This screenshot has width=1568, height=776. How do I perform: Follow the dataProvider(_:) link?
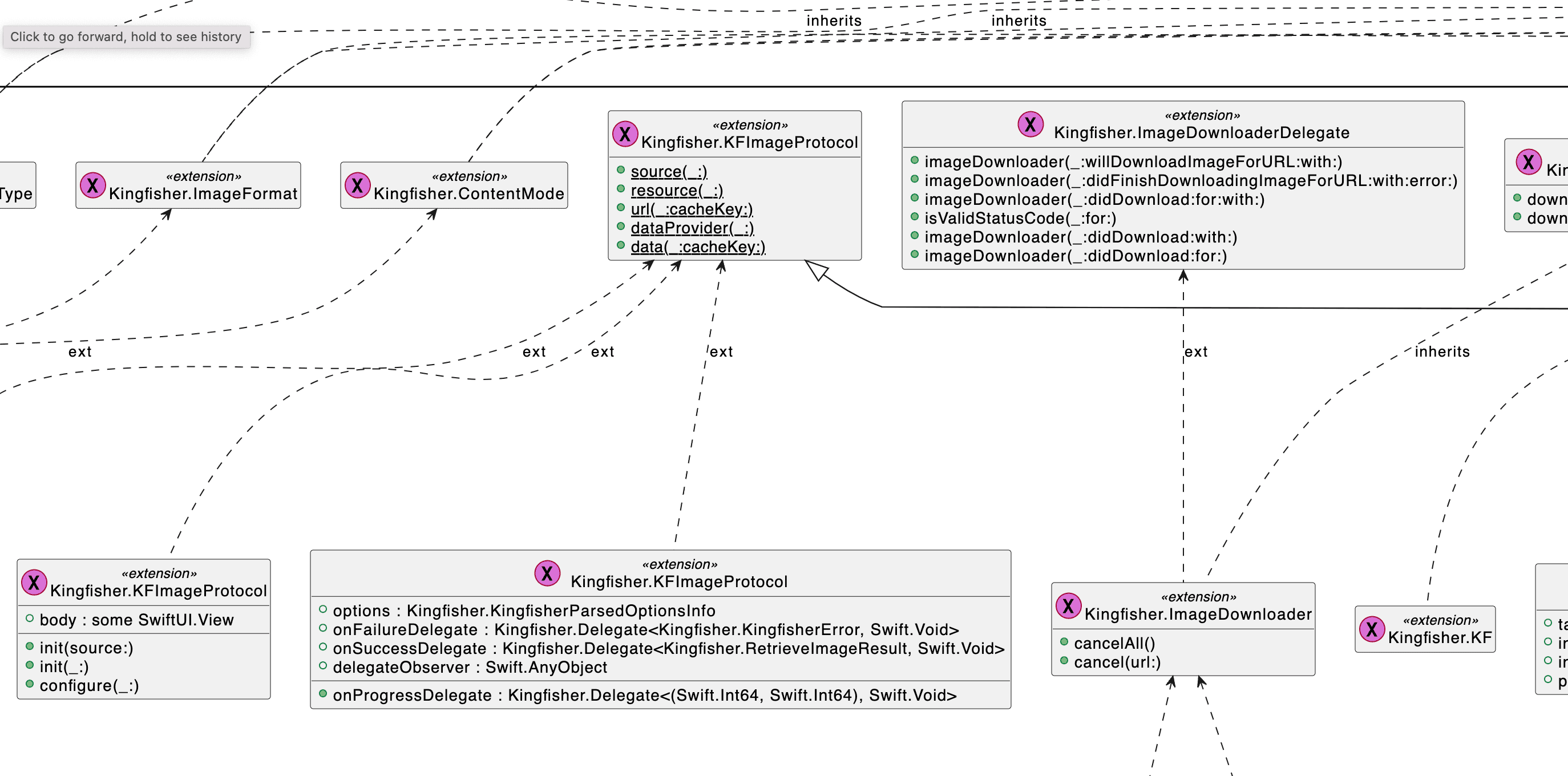click(x=692, y=228)
